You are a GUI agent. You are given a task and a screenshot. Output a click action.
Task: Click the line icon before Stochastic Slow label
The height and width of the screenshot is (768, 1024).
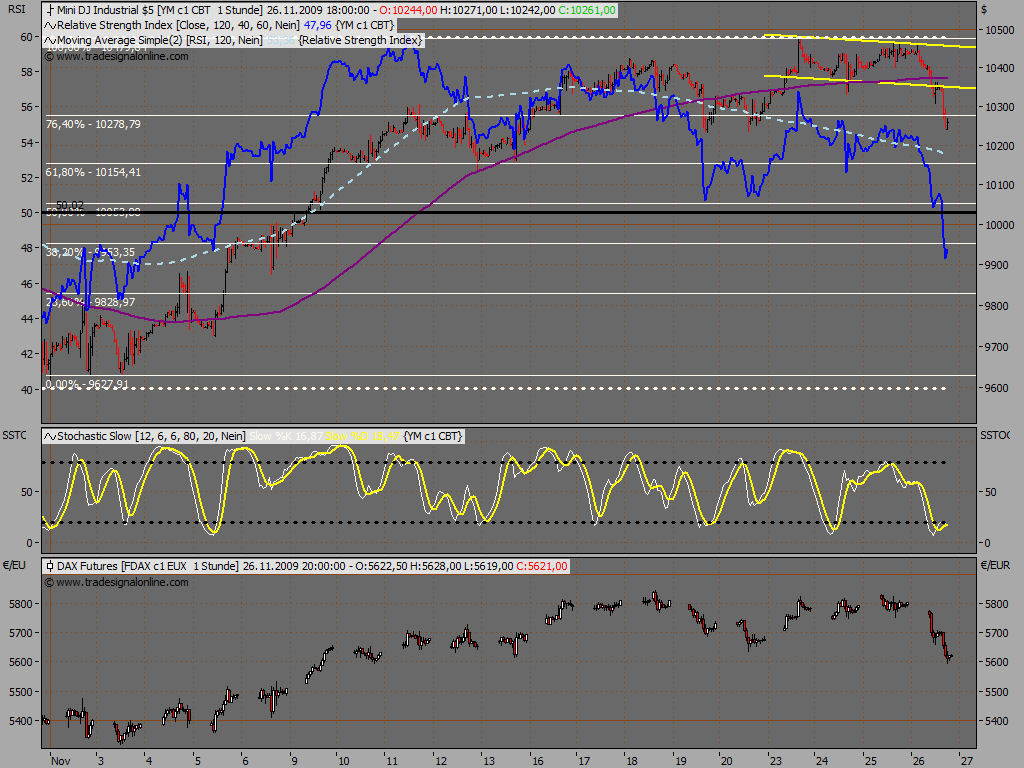(x=50, y=436)
